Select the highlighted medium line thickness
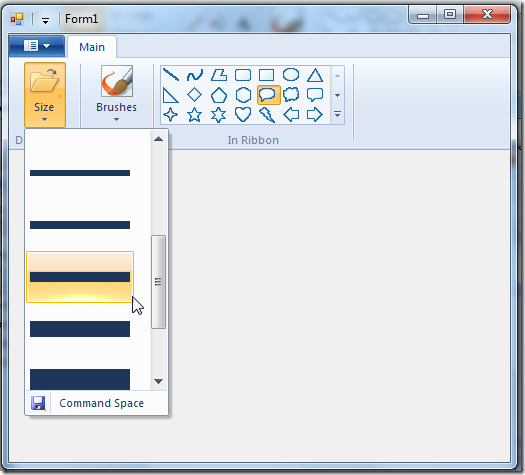The height and width of the screenshot is (475, 525). 80,277
